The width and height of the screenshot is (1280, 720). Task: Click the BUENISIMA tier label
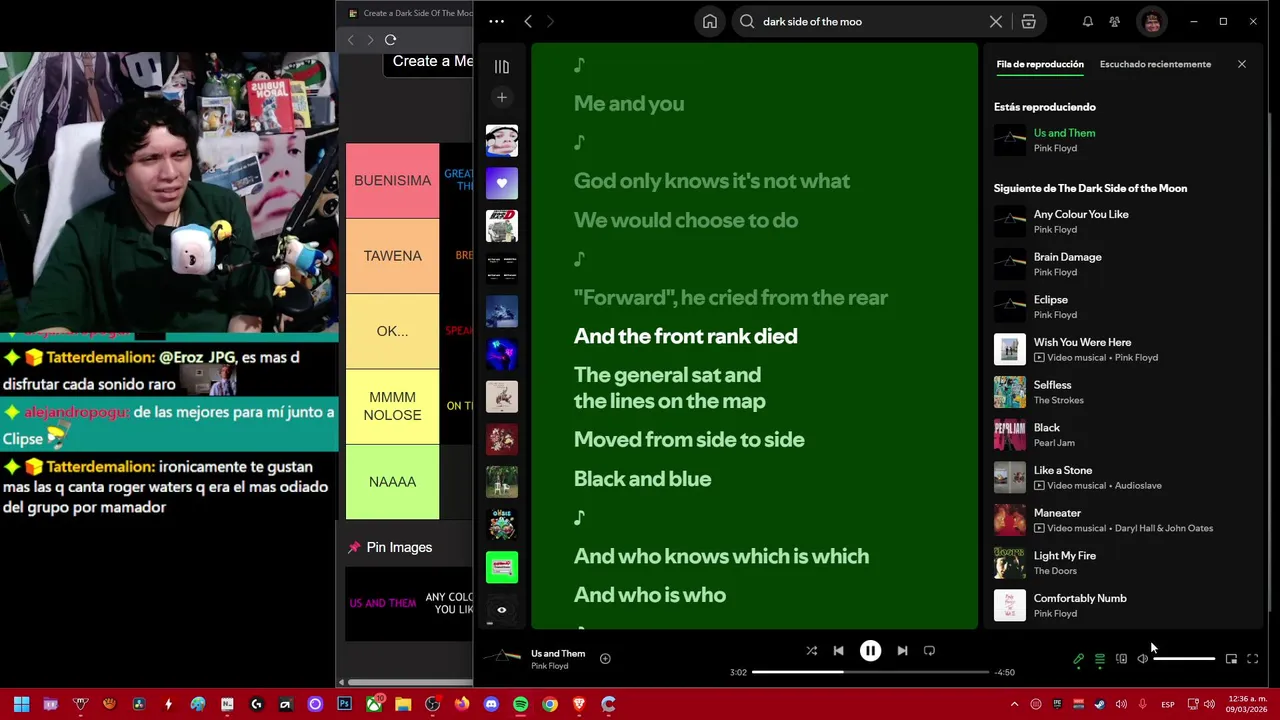coord(392,180)
